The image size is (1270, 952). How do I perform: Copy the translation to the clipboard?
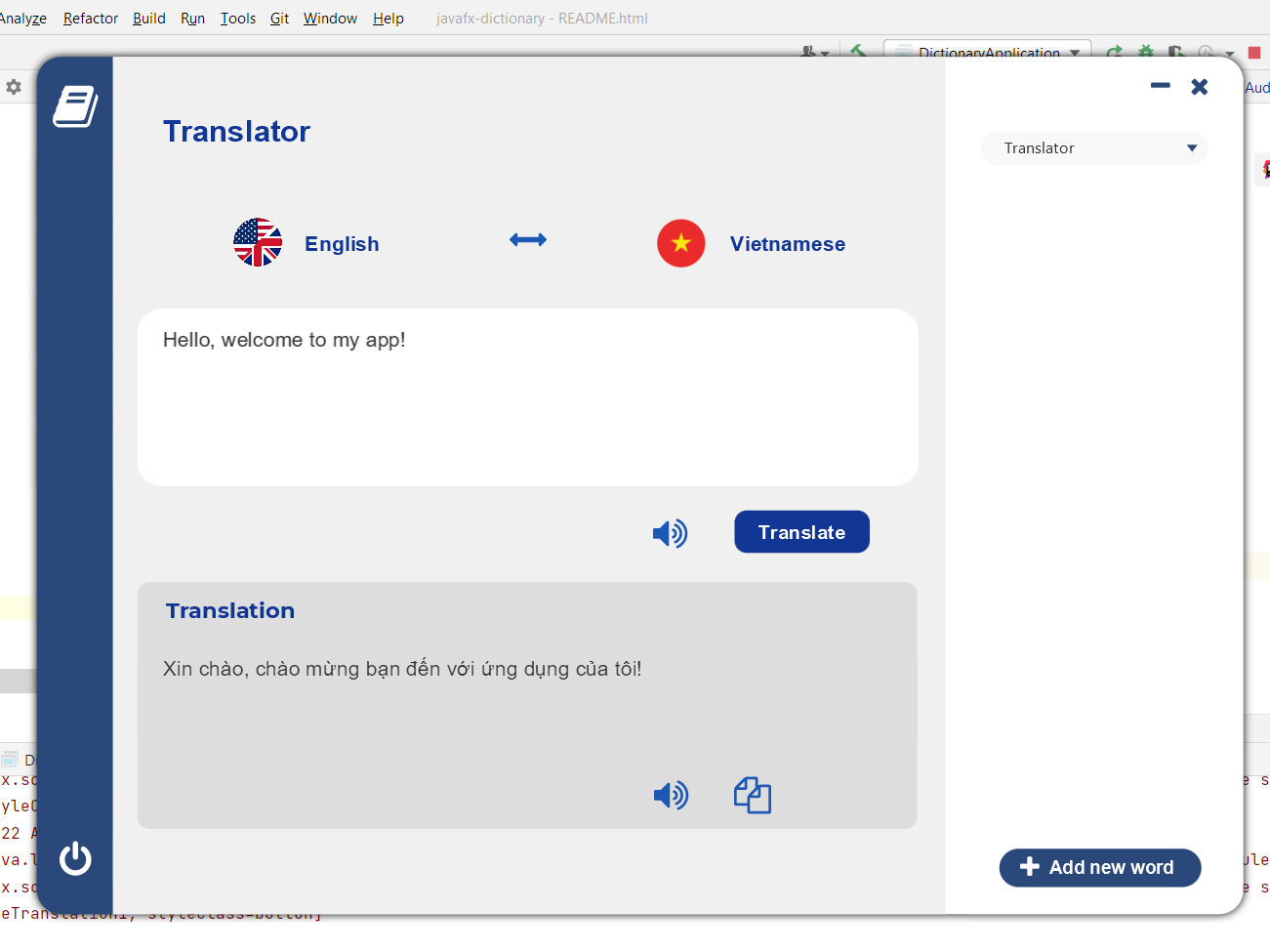click(753, 795)
